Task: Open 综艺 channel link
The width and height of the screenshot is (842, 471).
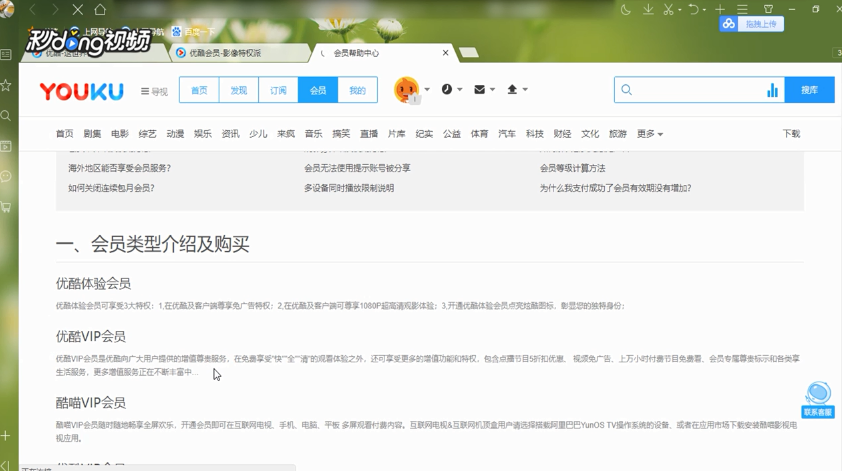Action: (x=147, y=134)
